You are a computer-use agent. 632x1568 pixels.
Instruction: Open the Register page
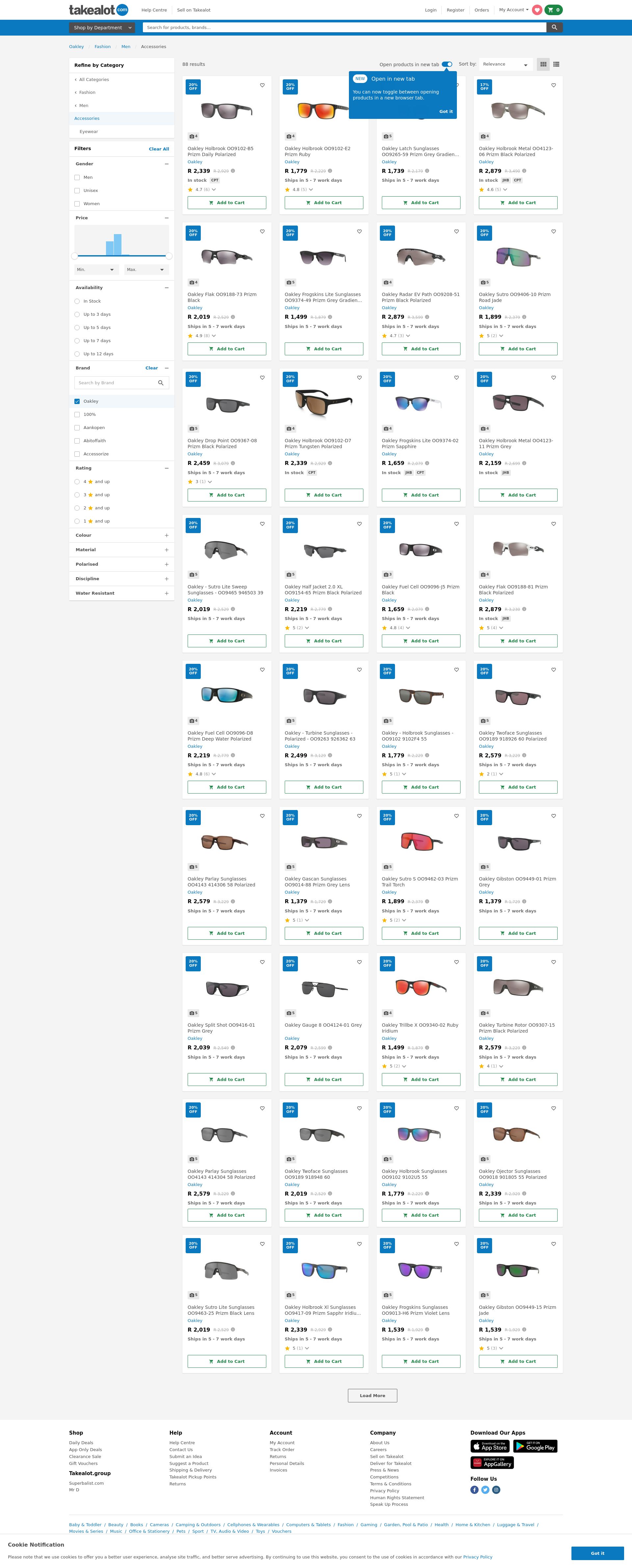tap(456, 10)
